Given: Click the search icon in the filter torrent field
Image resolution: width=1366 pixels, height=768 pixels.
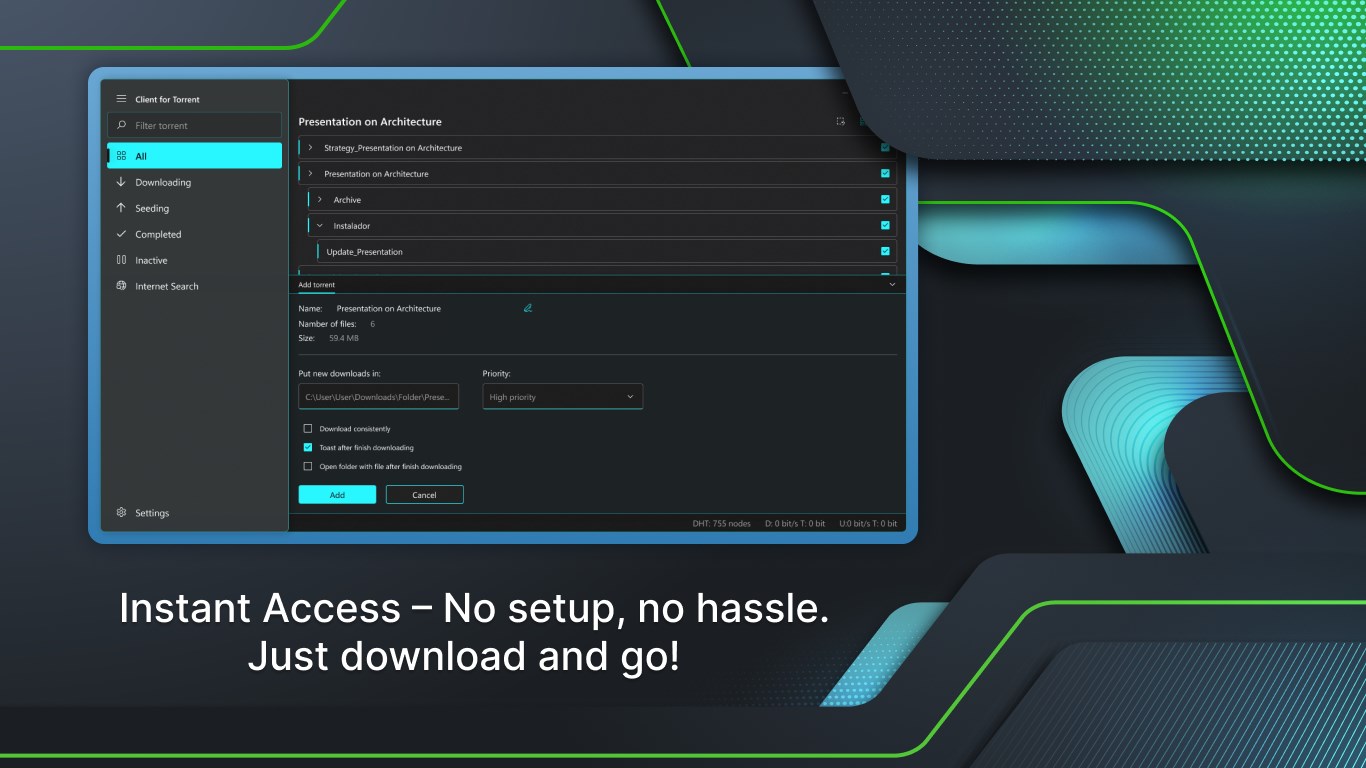Looking at the screenshot, I should pos(120,124).
